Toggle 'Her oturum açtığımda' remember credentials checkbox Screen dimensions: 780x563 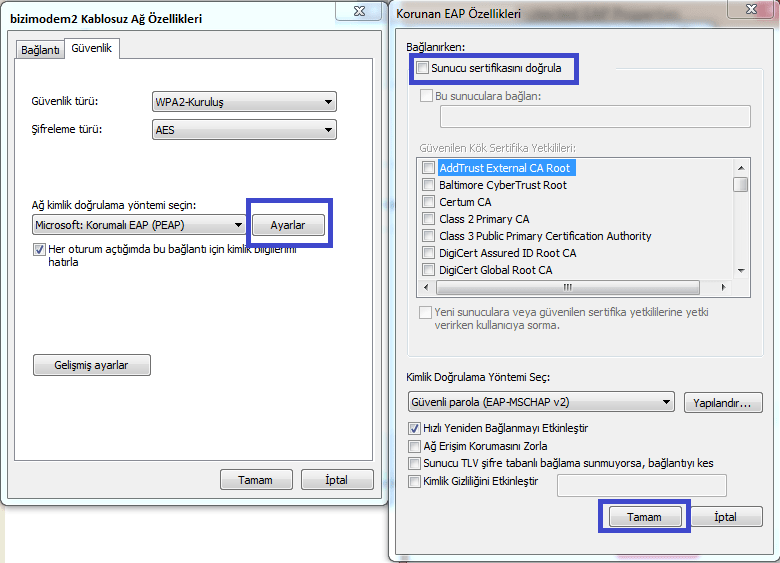click(39, 249)
